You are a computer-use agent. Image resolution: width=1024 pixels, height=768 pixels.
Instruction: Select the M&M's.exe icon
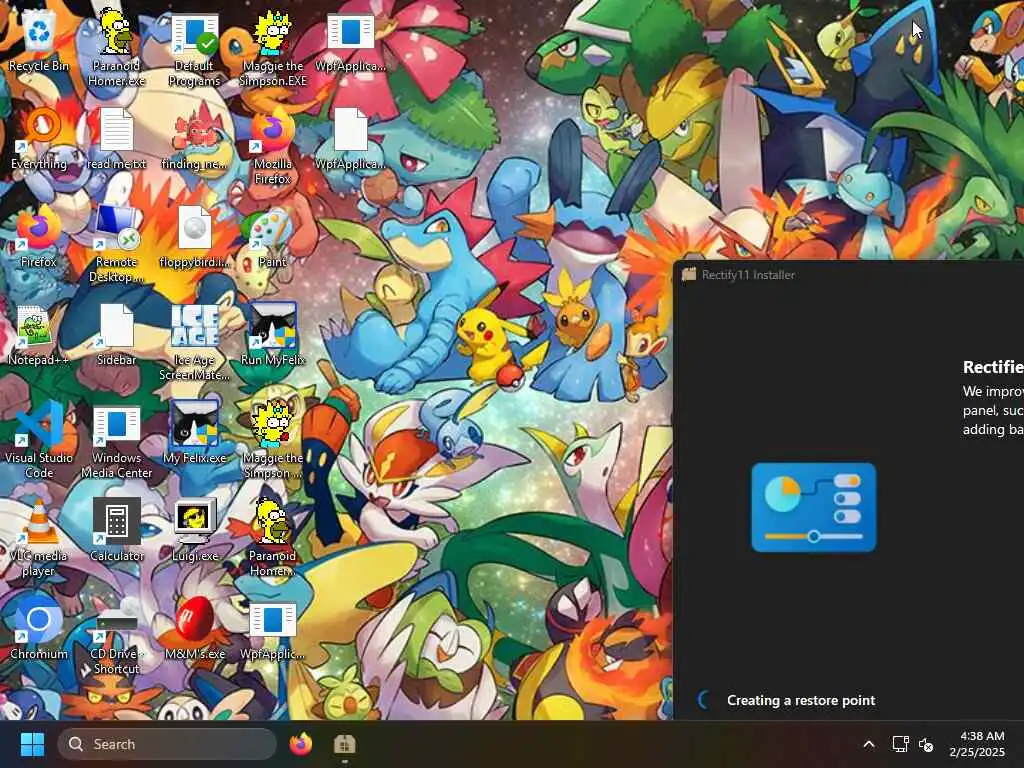click(x=195, y=629)
